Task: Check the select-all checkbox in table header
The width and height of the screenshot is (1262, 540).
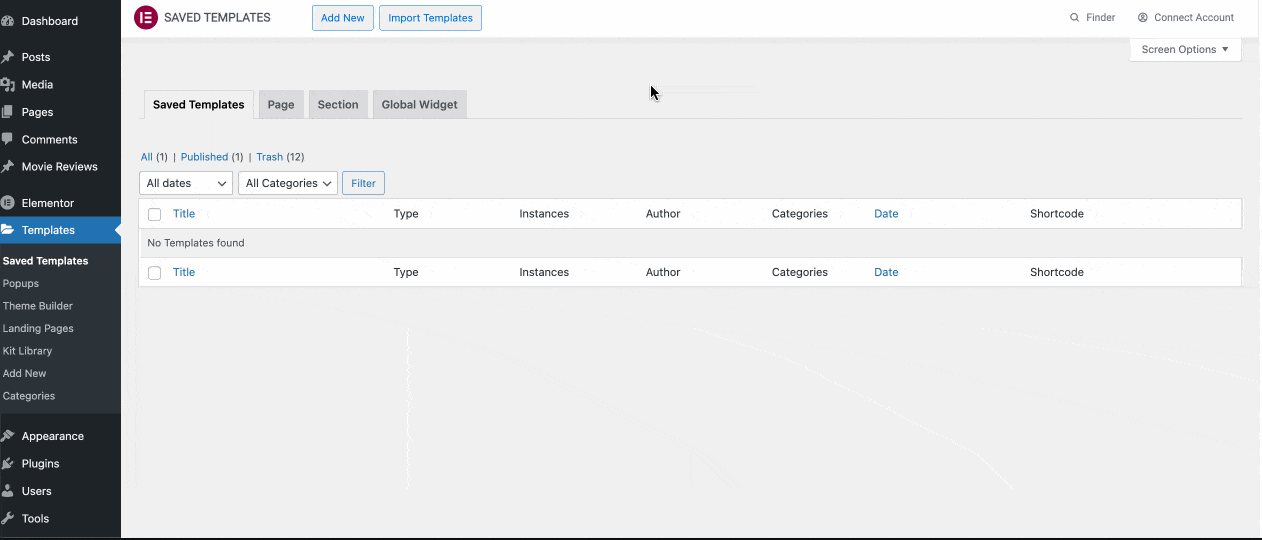Action: pos(154,214)
